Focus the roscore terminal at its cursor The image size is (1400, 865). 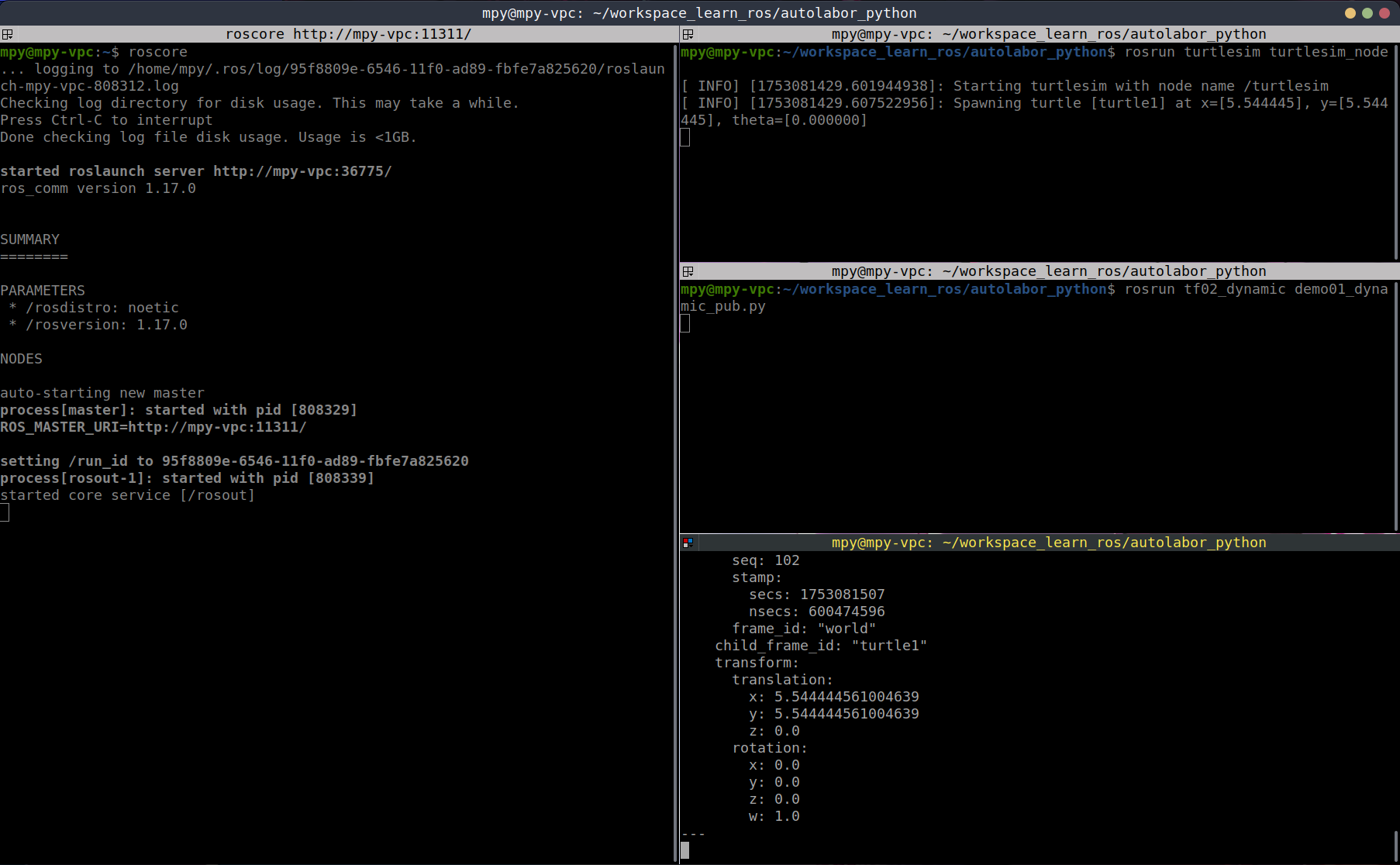pyautogui.click(x=5, y=512)
